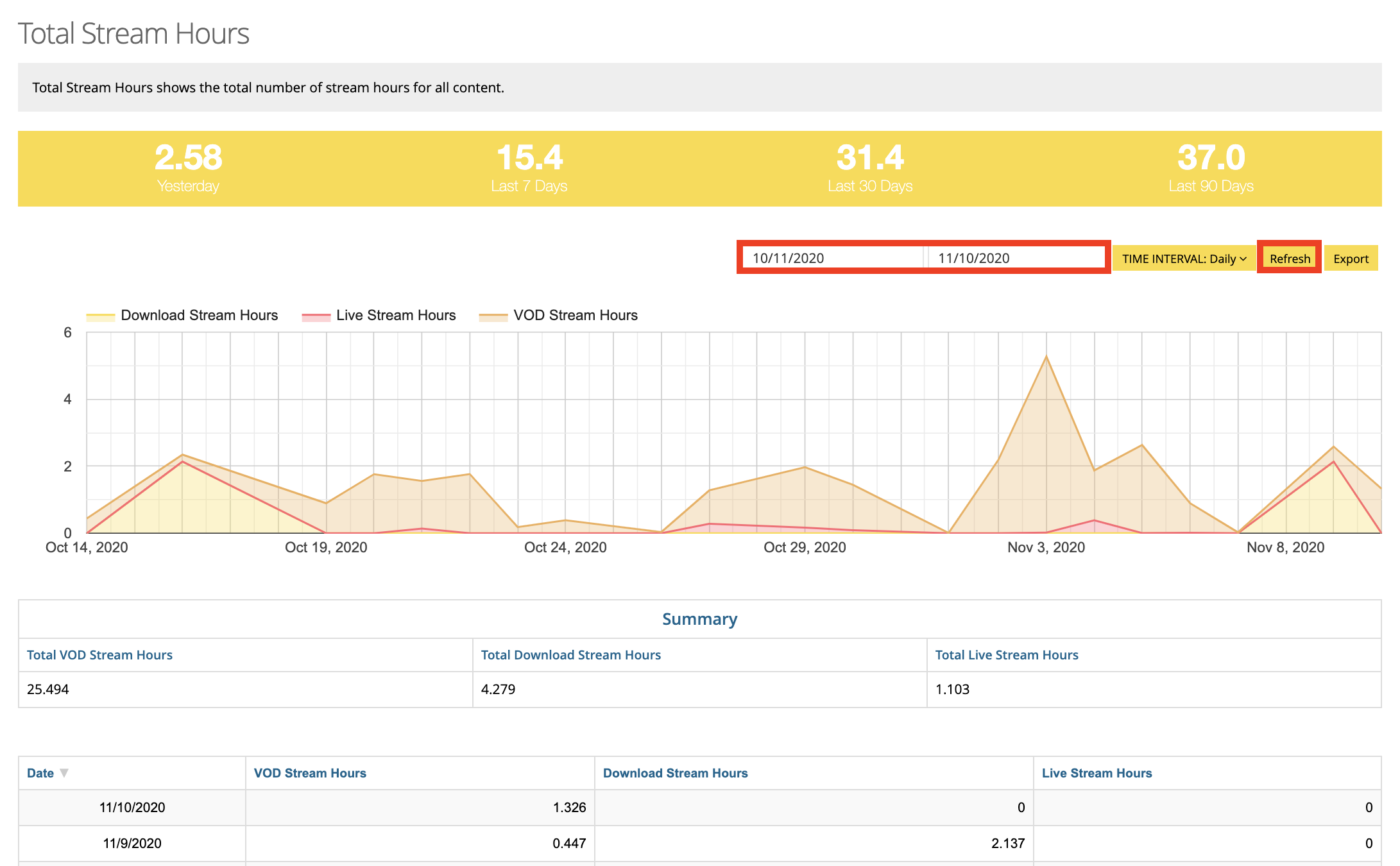The image size is (1400, 866).
Task: Toggle the Date column sort arrow
Action: 65,773
